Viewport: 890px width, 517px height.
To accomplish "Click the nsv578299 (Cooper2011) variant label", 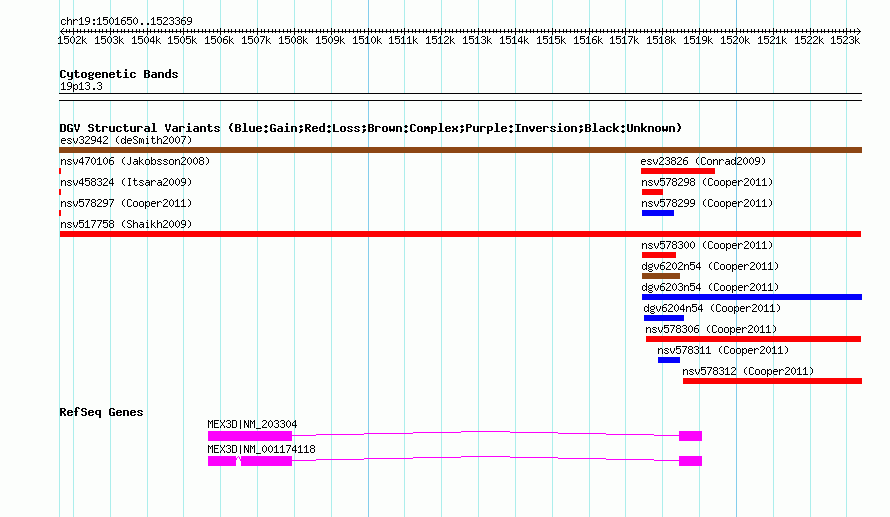I will point(707,203).
